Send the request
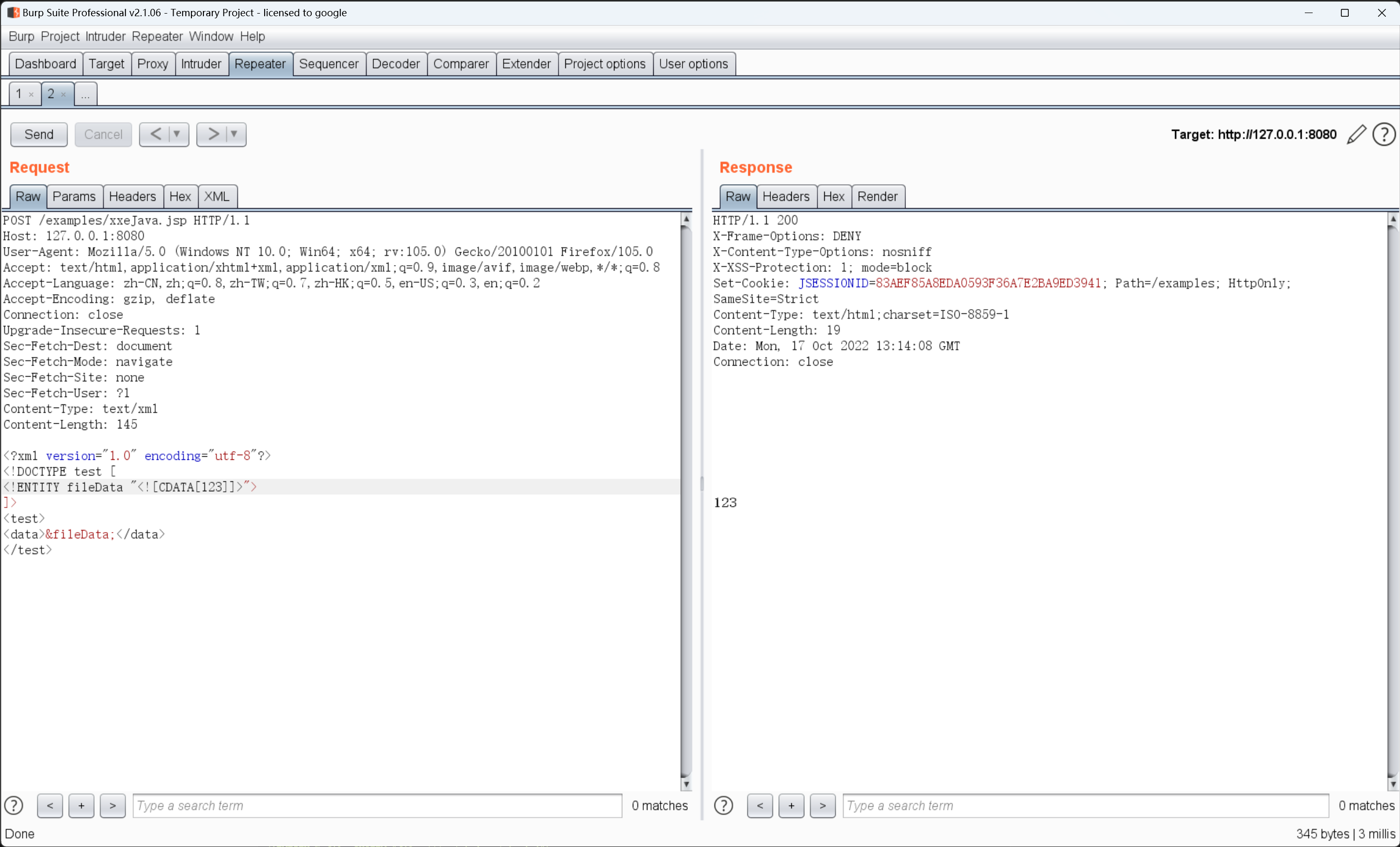The width and height of the screenshot is (1400, 847). [x=39, y=135]
